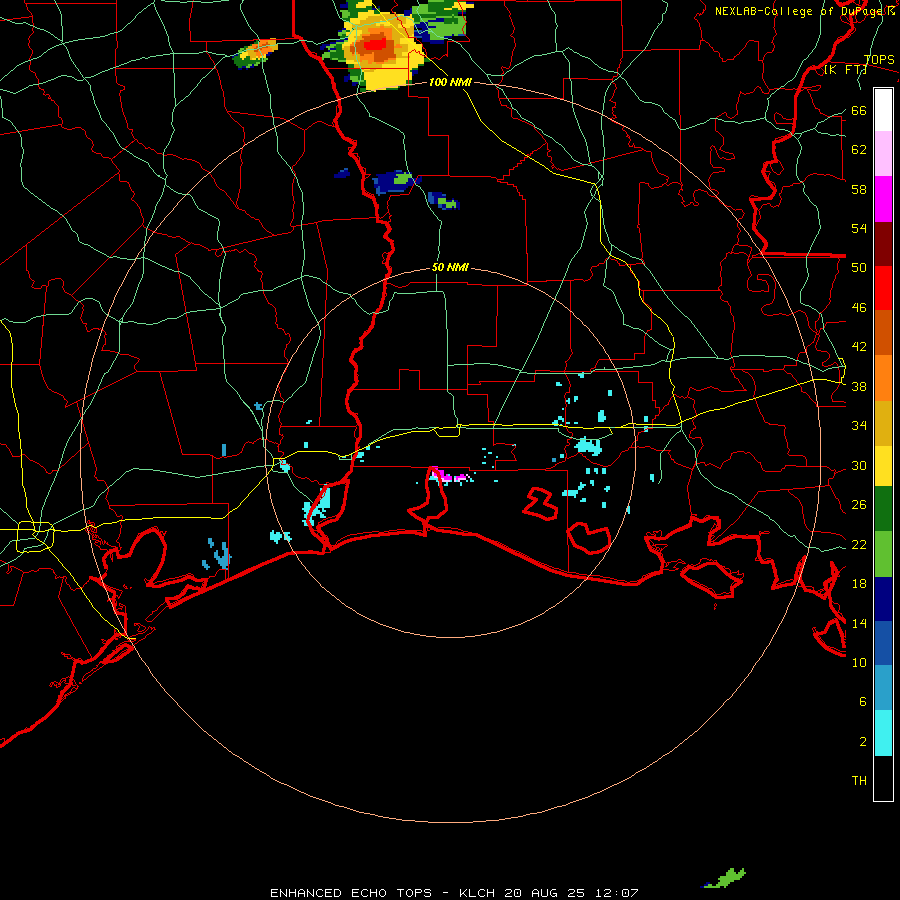Click the red core of the large storm
The height and width of the screenshot is (900, 900).
[375, 44]
